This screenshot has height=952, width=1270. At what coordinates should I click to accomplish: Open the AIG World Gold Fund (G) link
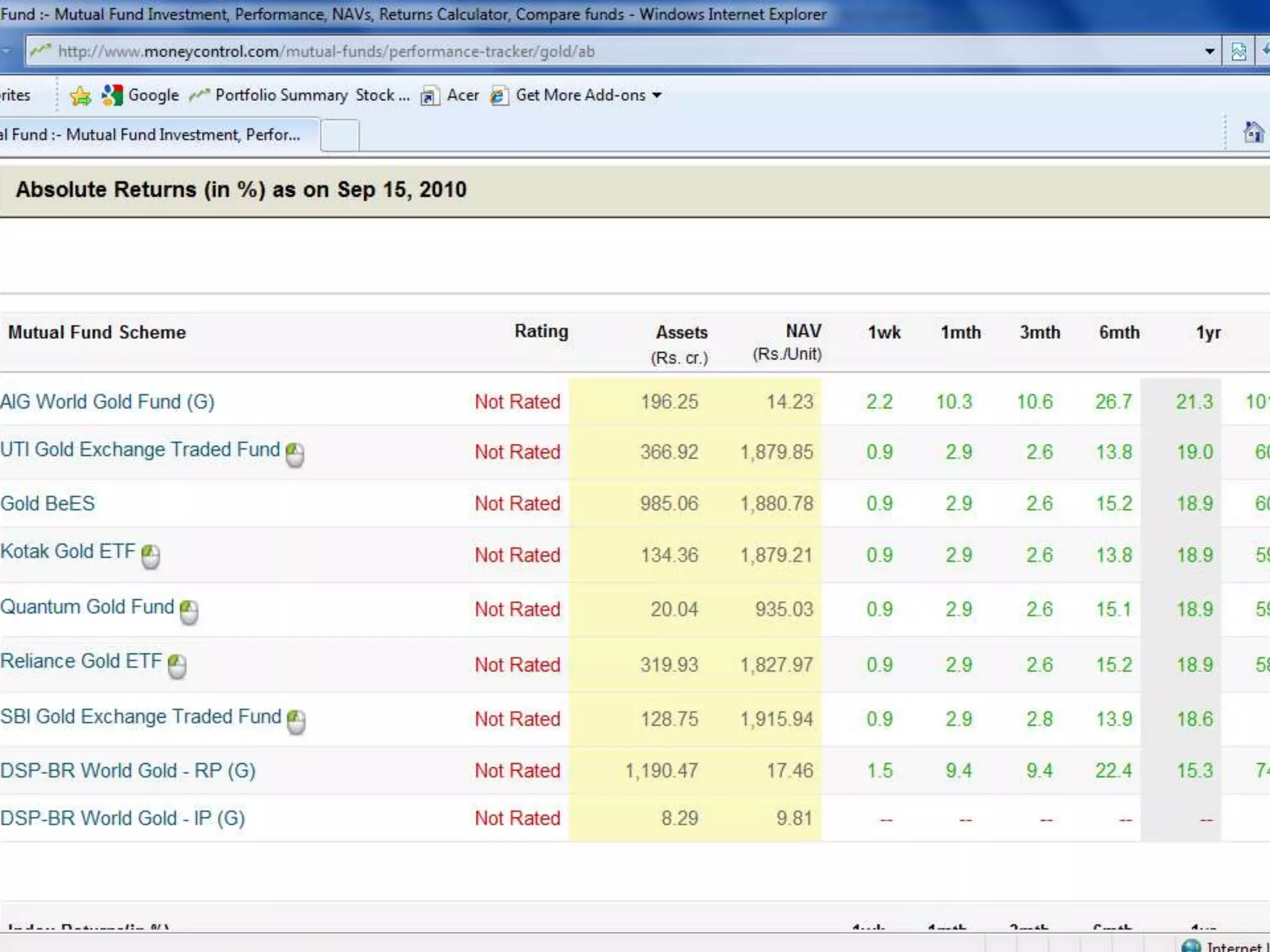tap(107, 402)
